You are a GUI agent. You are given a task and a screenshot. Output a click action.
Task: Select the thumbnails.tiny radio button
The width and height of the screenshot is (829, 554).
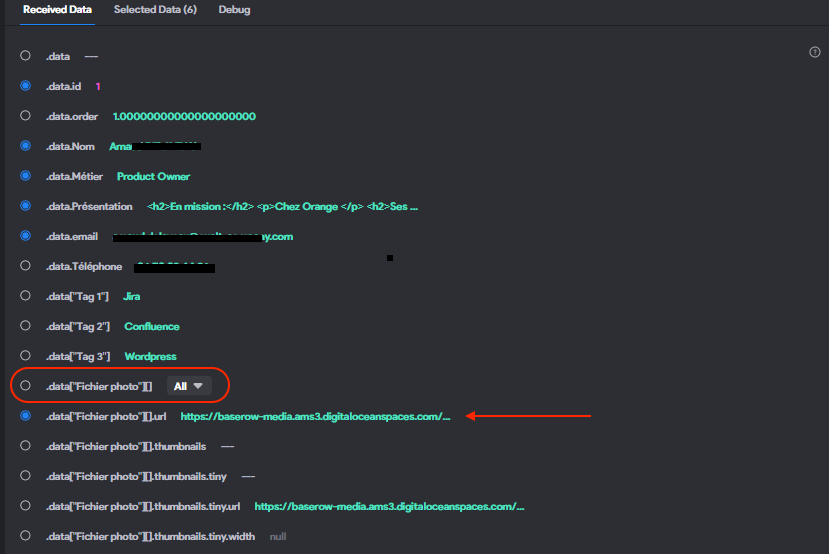coord(25,476)
